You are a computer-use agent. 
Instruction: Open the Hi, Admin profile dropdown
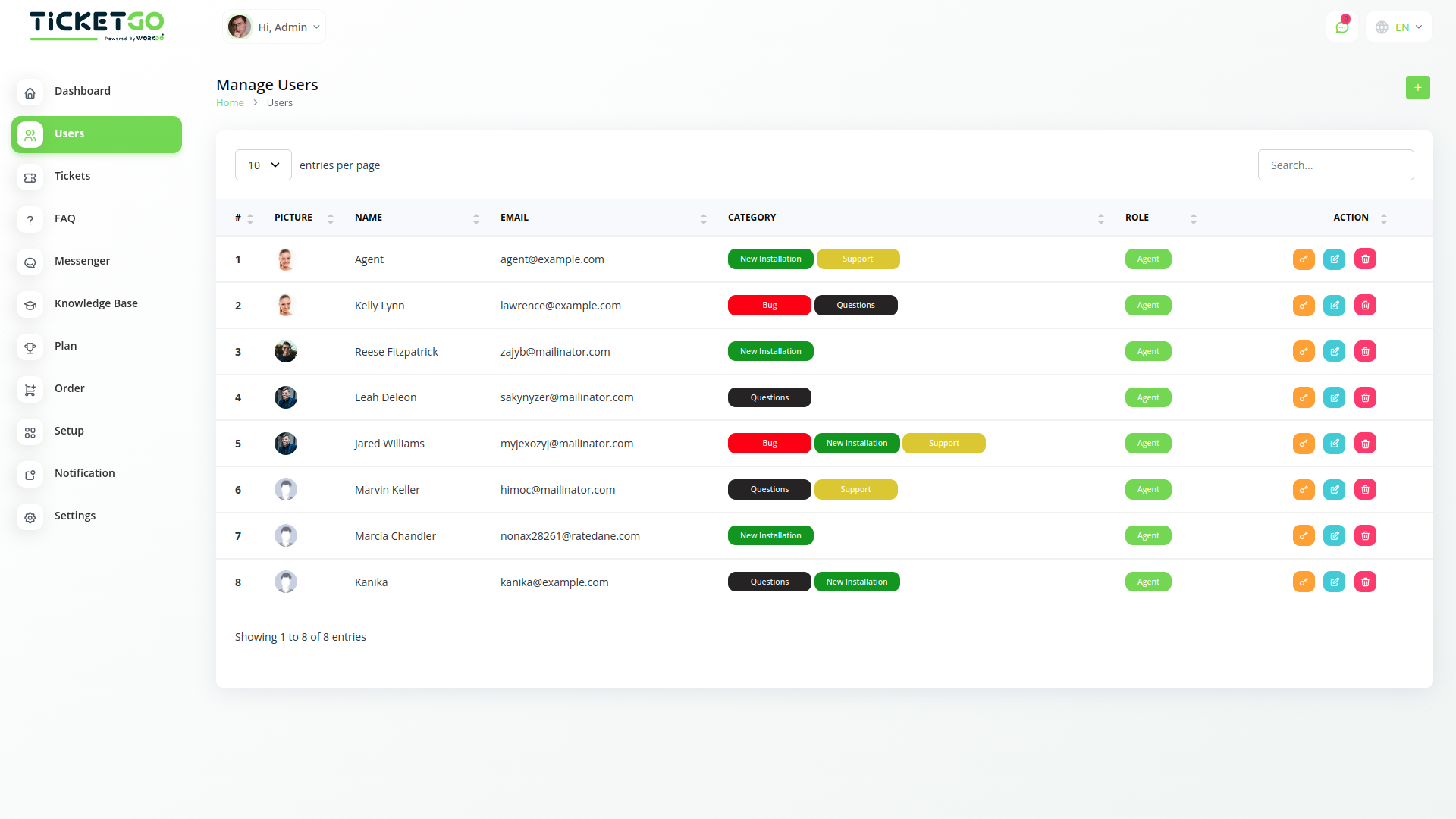pos(275,27)
